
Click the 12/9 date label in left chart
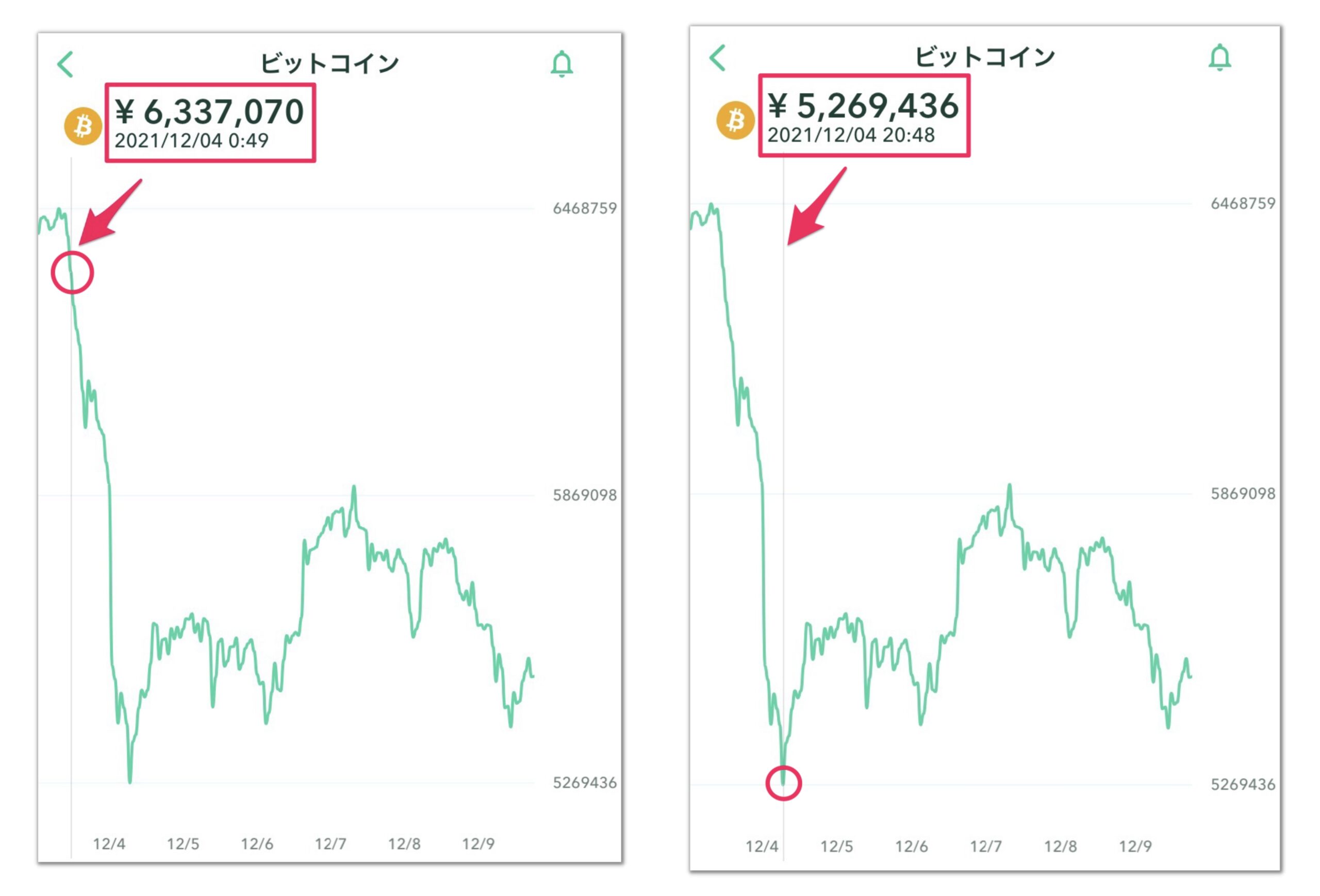[x=478, y=844]
